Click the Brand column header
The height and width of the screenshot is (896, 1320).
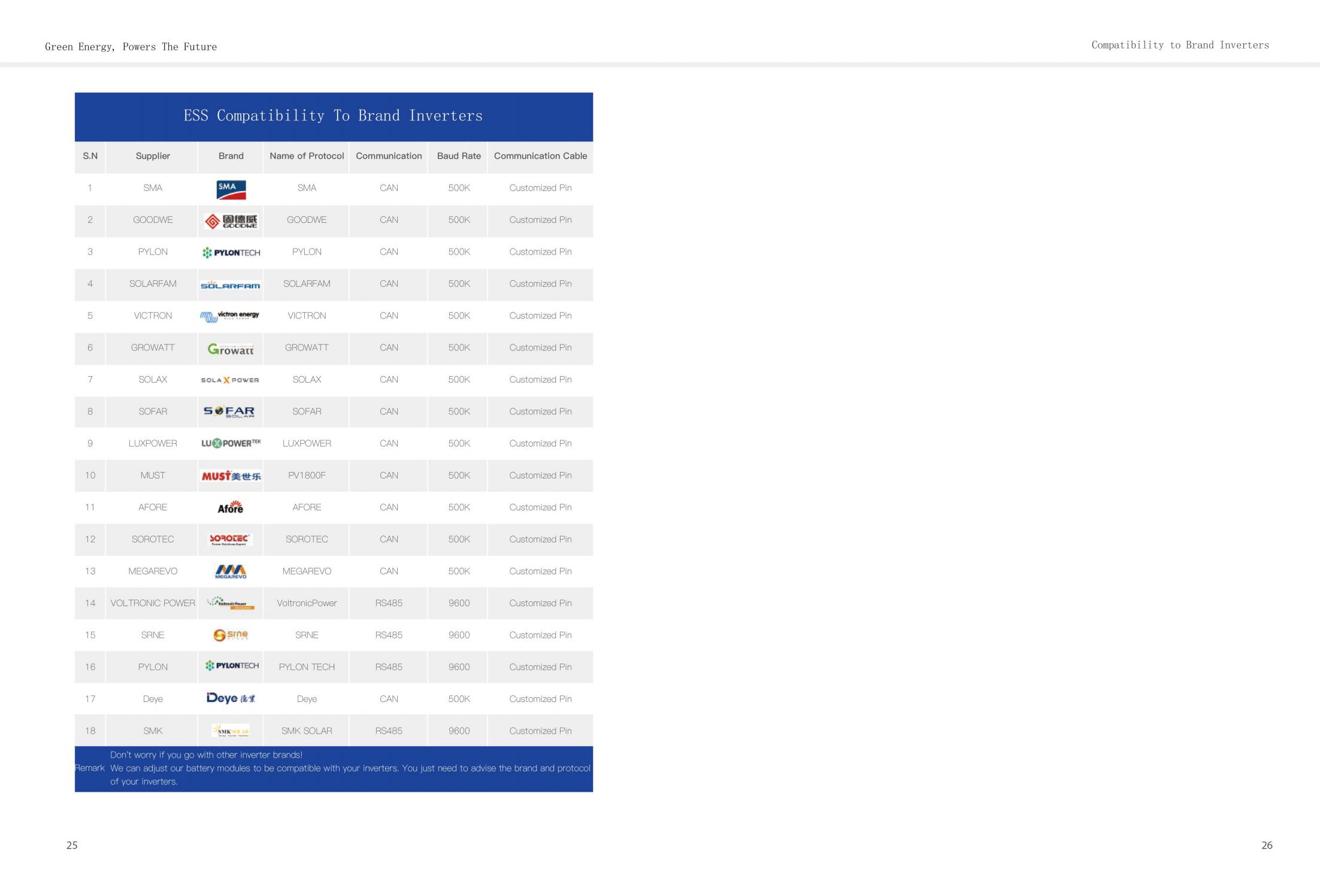click(x=231, y=156)
